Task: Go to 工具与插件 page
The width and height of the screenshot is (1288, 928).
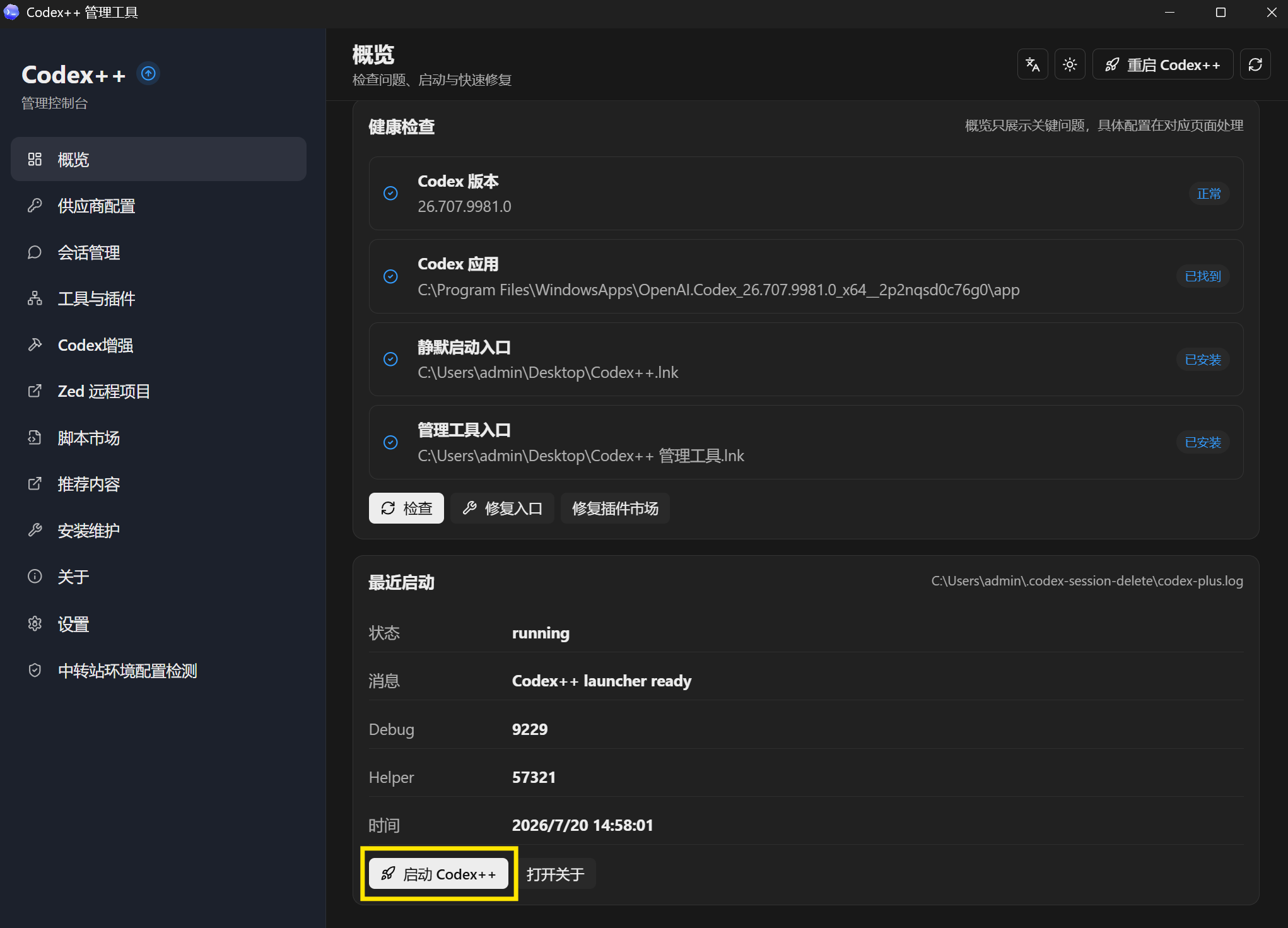Action: [x=158, y=298]
